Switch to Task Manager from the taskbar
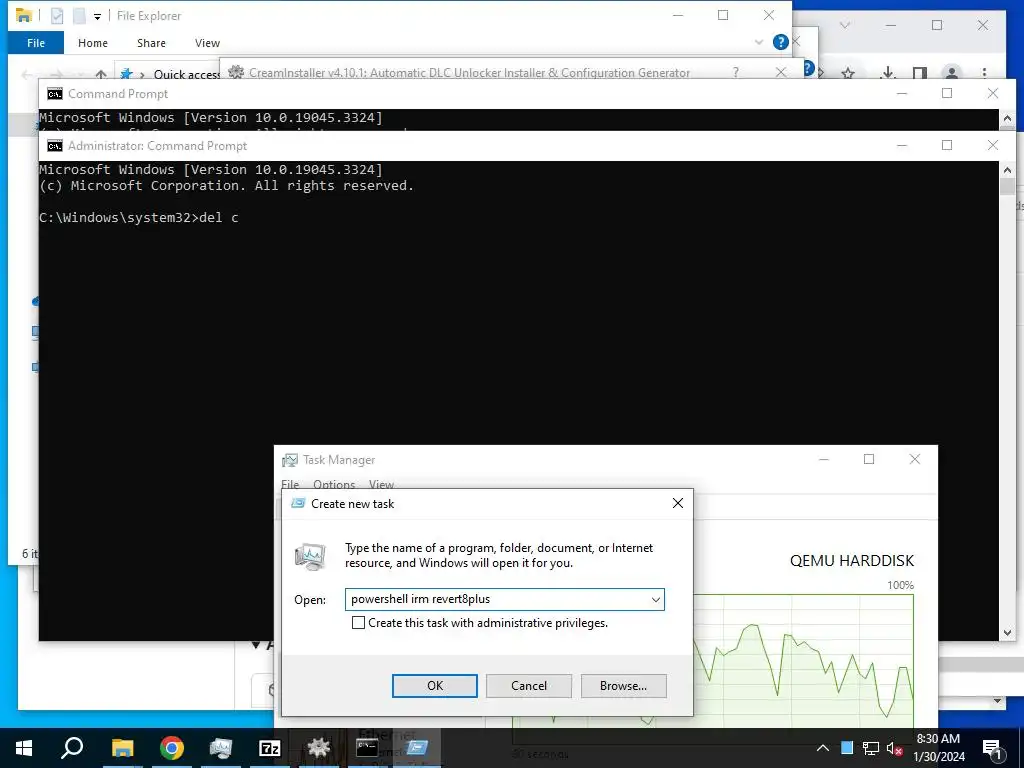Viewport: 1024px width, 768px height. (221, 748)
